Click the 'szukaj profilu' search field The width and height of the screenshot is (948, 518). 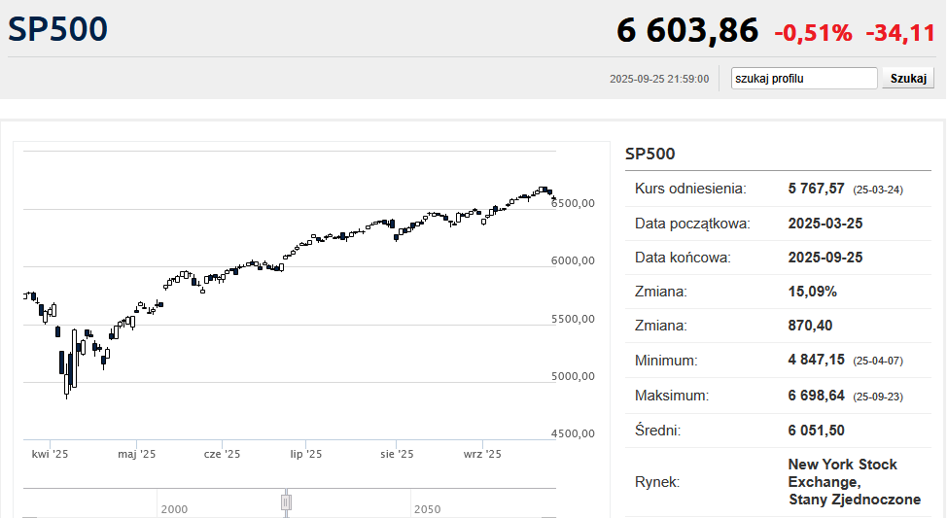(804, 78)
